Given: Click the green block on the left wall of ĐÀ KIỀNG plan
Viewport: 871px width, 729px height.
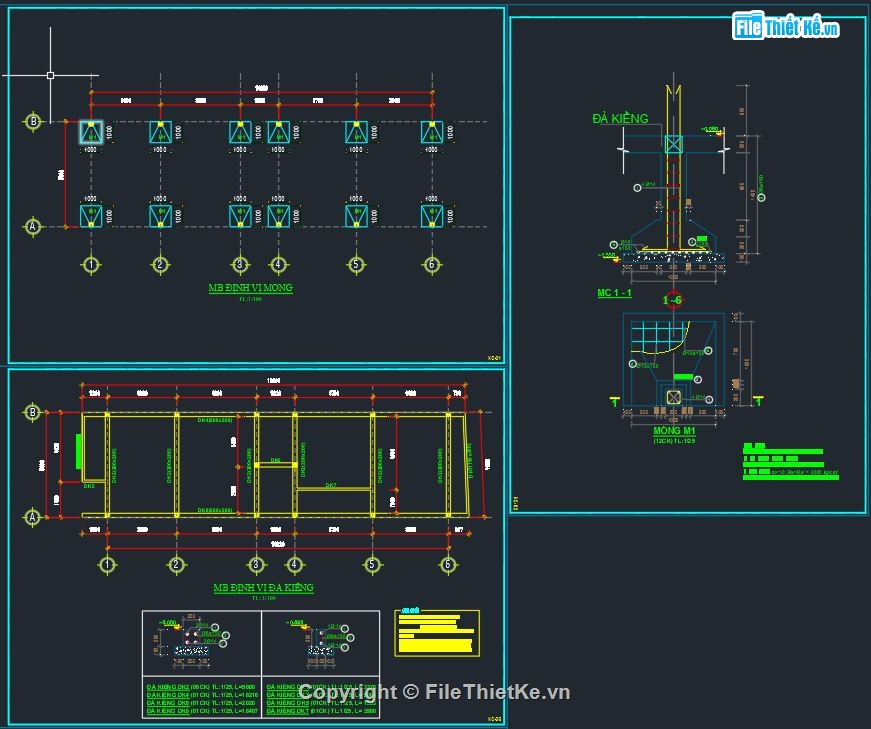Looking at the screenshot, I should pos(79,451).
